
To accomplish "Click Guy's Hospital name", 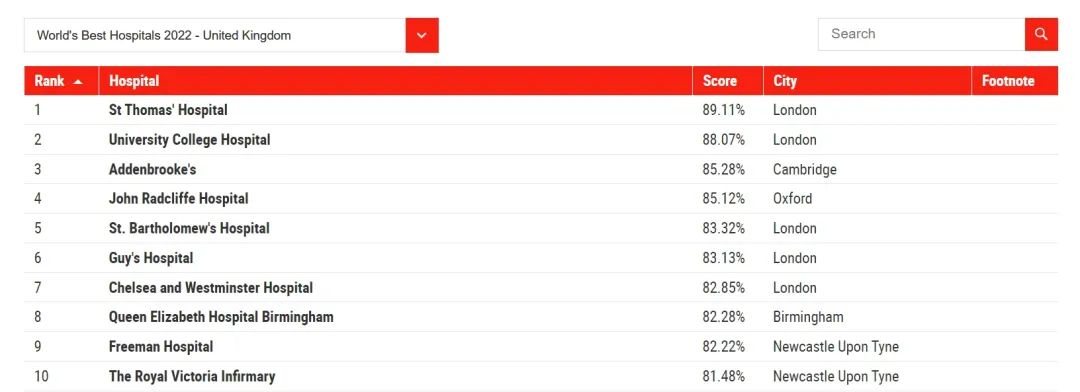I will pyautogui.click(x=151, y=258).
